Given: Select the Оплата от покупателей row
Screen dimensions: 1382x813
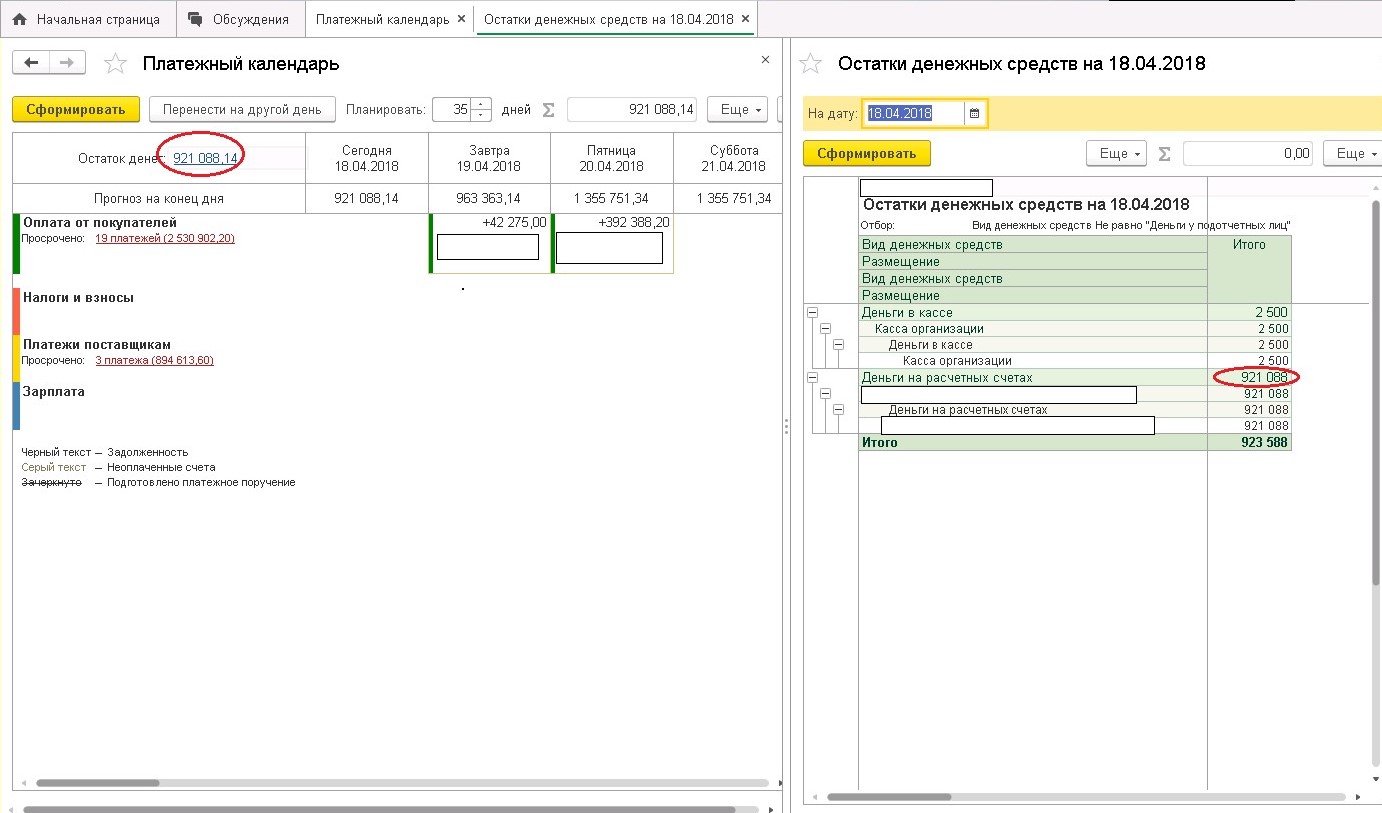Looking at the screenshot, I should (100, 222).
